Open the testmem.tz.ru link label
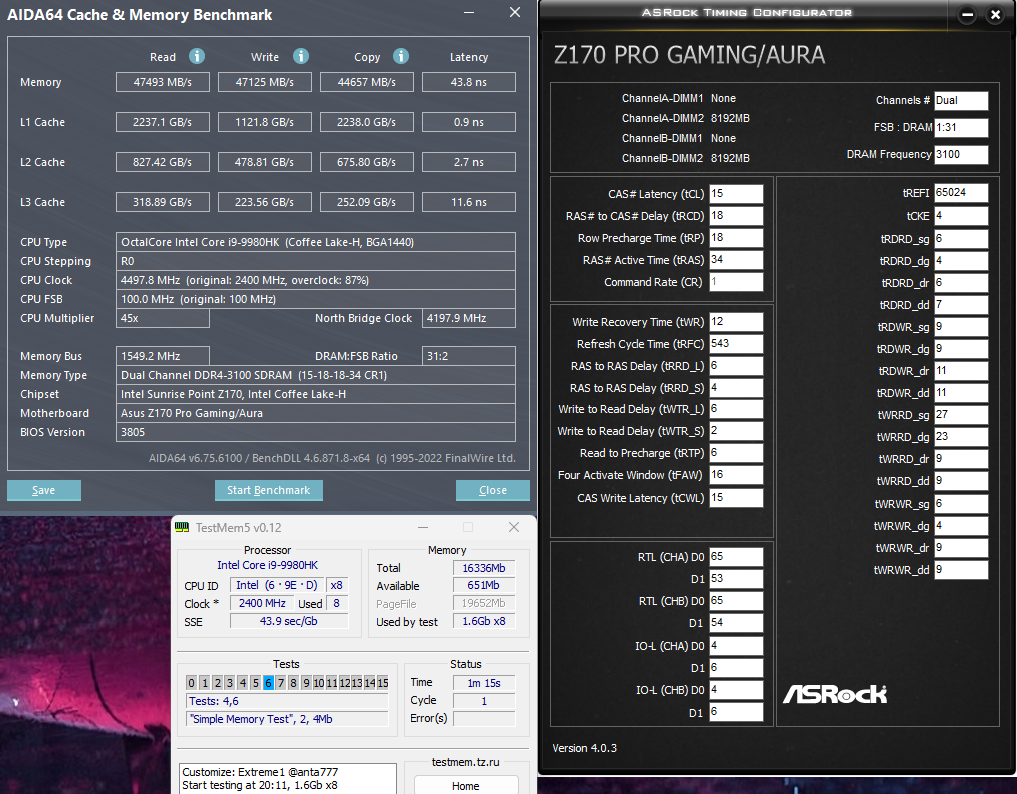Image resolution: width=1017 pixels, height=794 pixels. [466, 762]
